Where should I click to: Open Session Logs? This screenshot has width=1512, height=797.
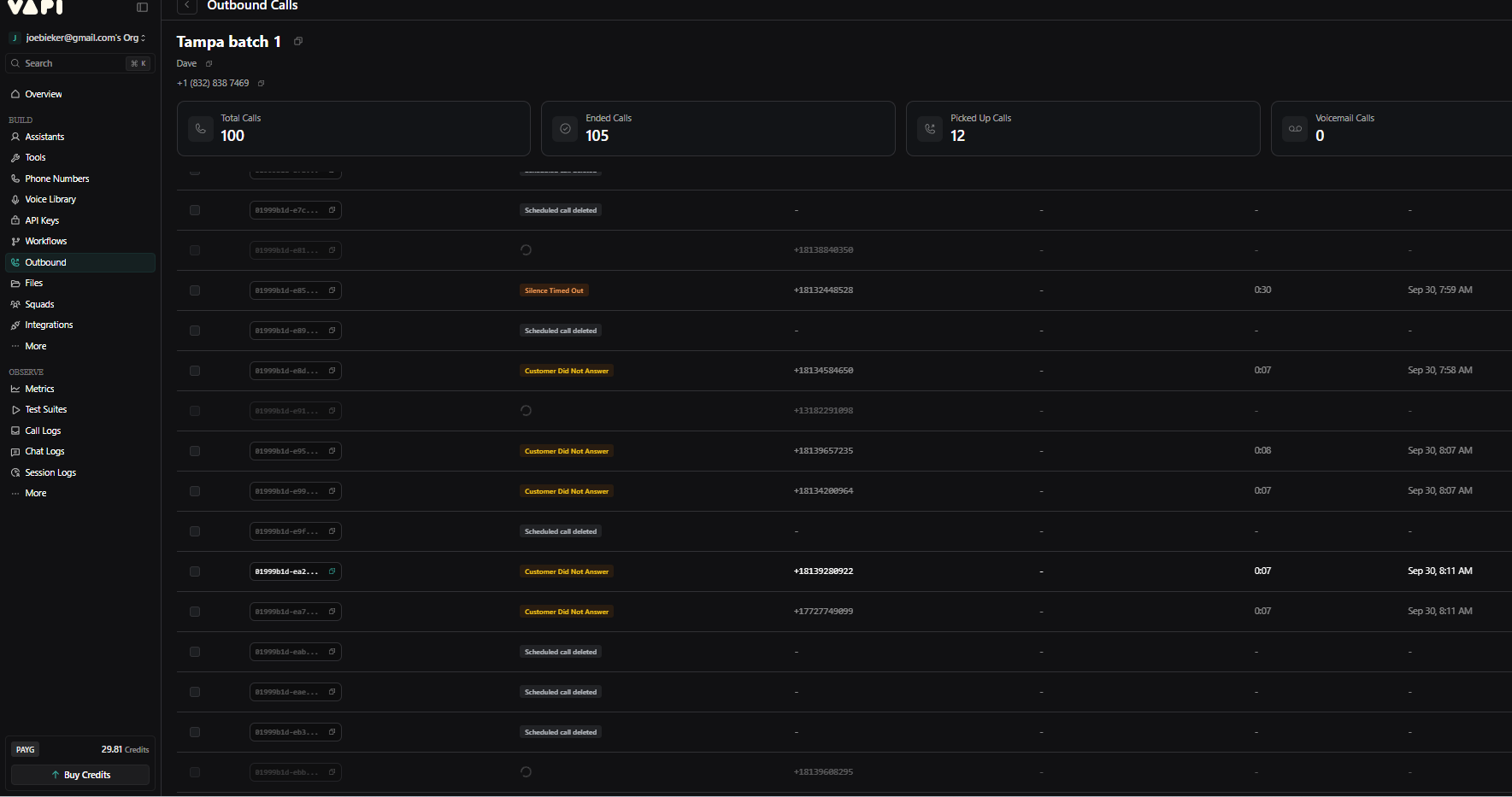tap(80, 472)
